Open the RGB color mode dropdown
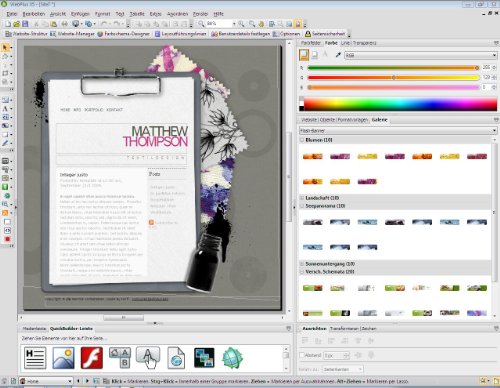This screenshot has height=388, width=500. 421,55
